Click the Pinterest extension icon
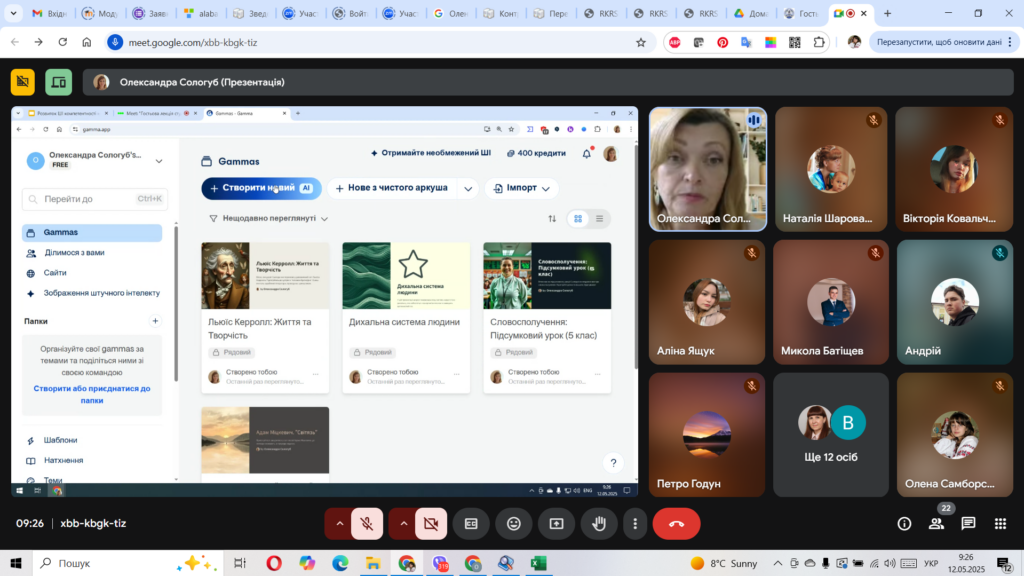 (x=722, y=42)
